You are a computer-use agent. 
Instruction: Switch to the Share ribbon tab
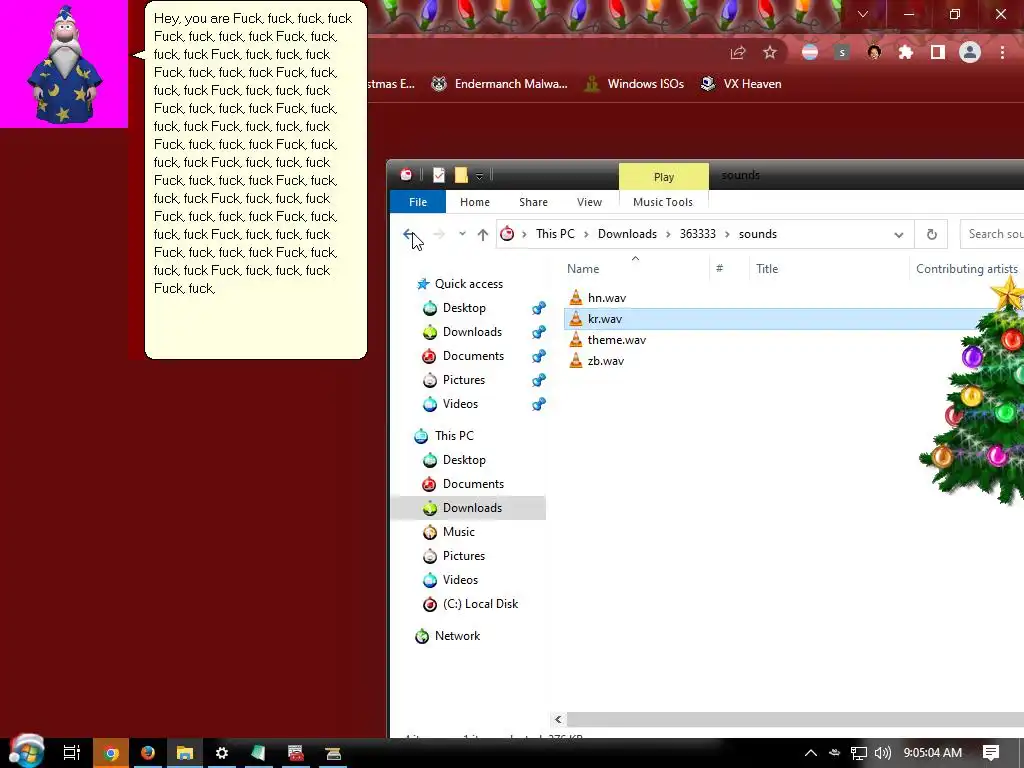point(534,202)
